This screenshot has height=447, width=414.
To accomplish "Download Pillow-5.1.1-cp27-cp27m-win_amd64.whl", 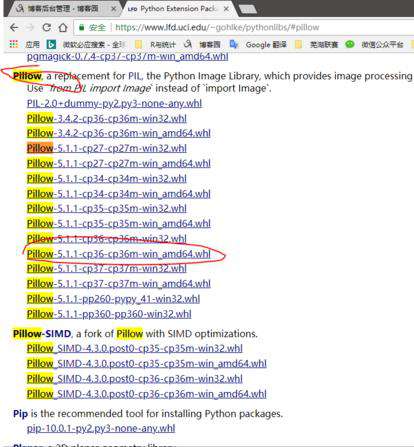I will 119,164.
